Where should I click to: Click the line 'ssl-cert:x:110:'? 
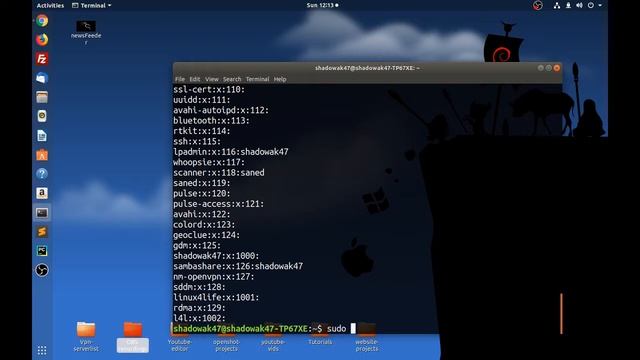coord(209,89)
